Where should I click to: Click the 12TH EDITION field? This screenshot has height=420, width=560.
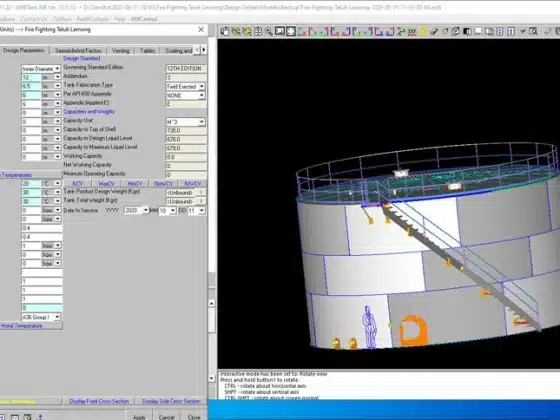[186, 68]
